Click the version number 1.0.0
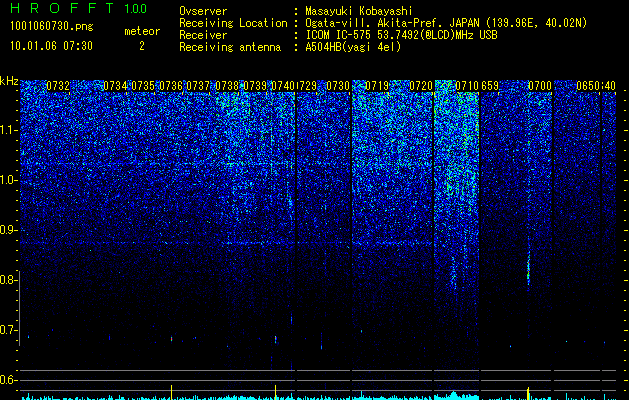 (135, 8)
